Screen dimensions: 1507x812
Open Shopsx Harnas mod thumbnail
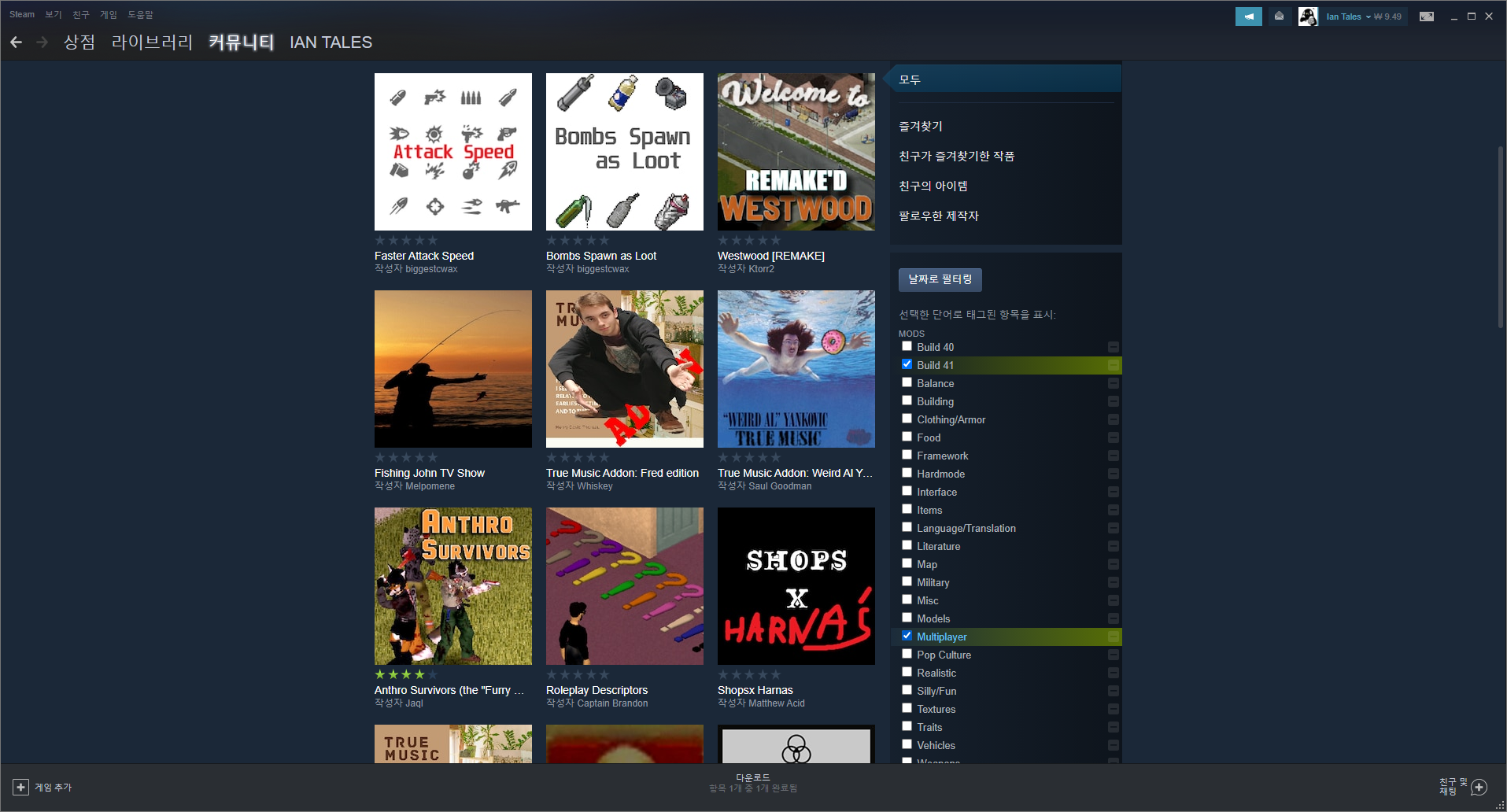coord(796,586)
